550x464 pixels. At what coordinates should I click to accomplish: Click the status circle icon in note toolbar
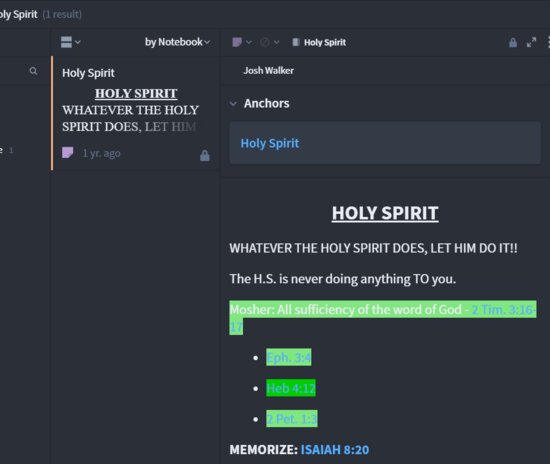pyautogui.click(x=265, y=42)
